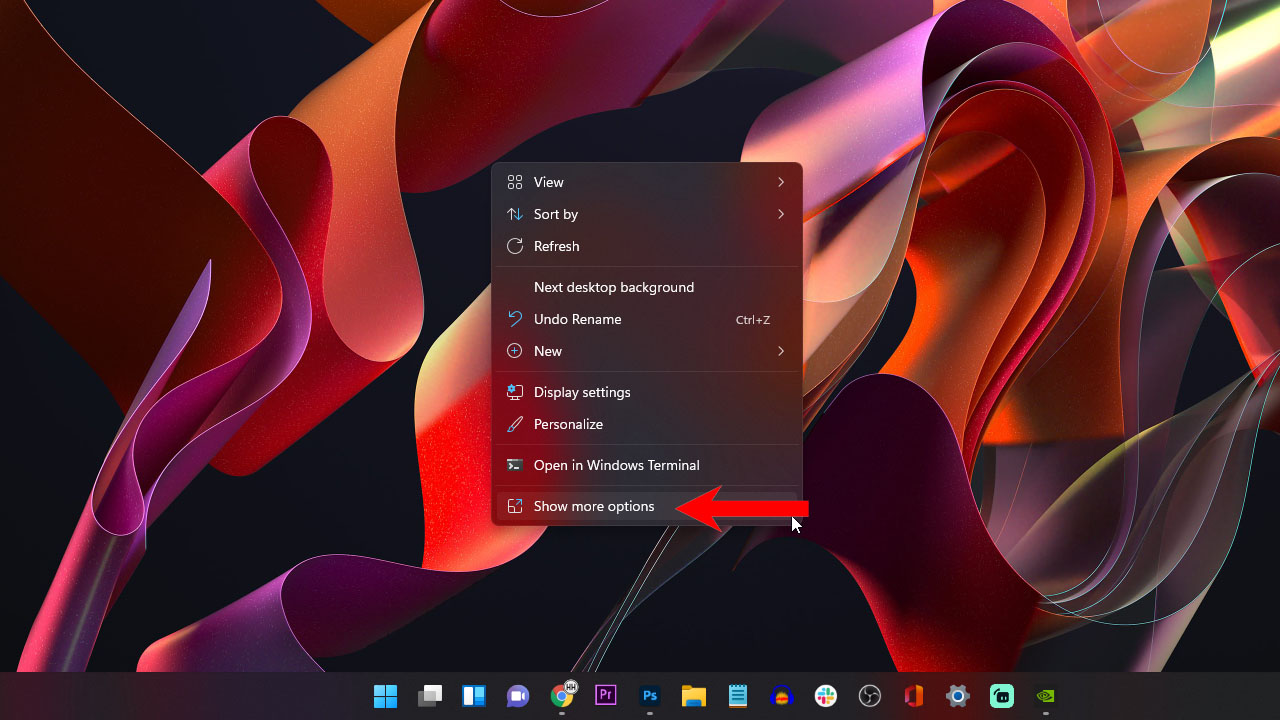Open Windows Settings from the taskbar
The height and width of the screenshot is (720, 1280).
pyautogui.click(x=957, y=695)
